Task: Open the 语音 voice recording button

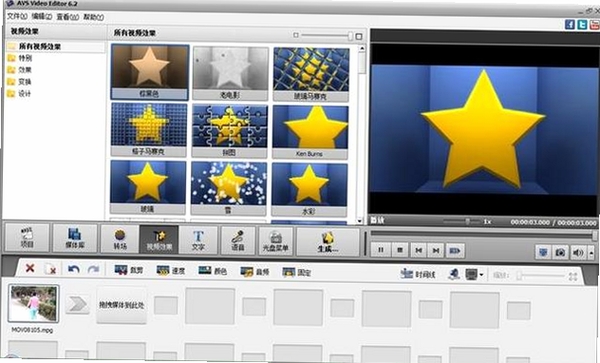Action: pos(238,241)
